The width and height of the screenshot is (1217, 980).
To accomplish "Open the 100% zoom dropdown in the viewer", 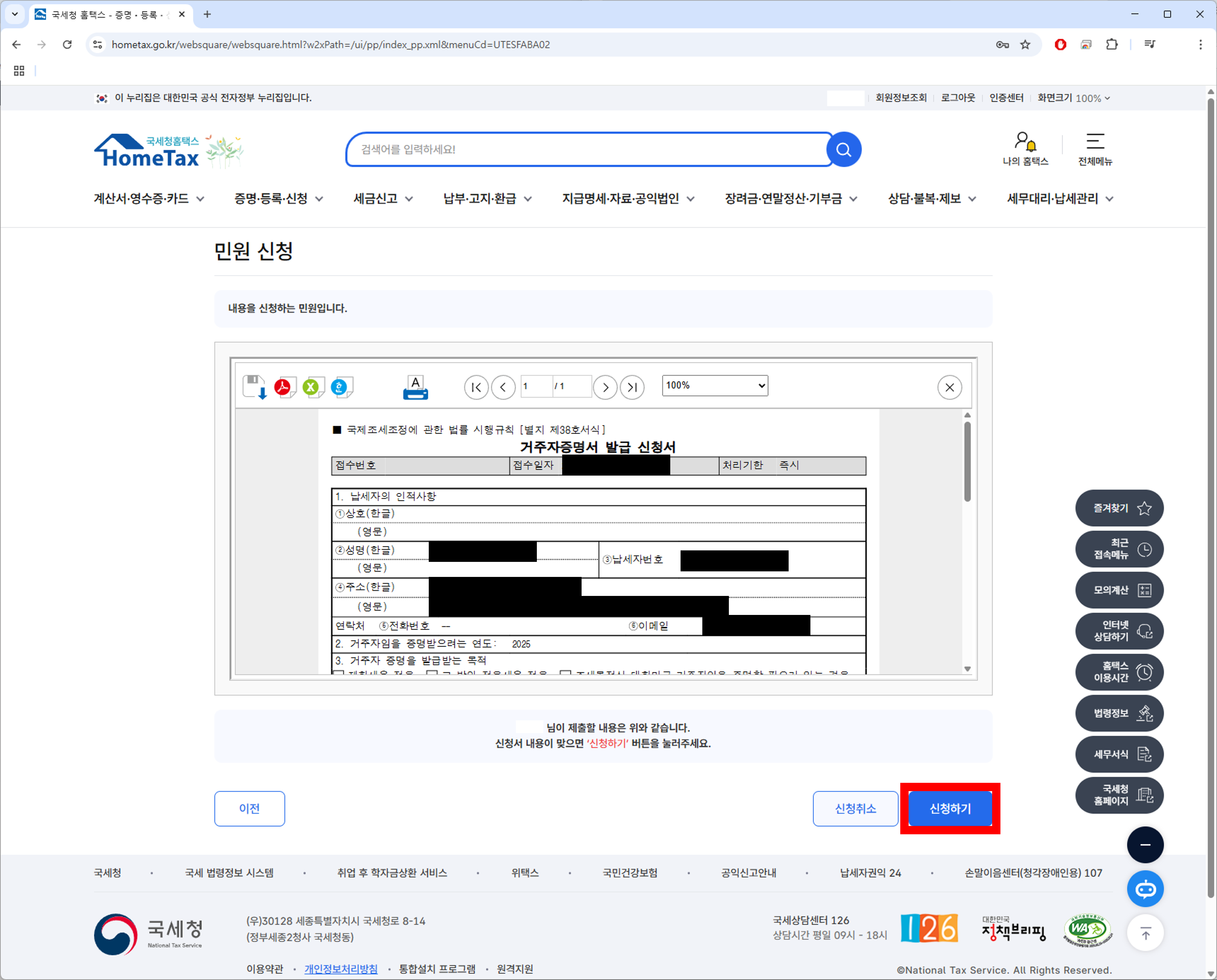I will [714, 386].
